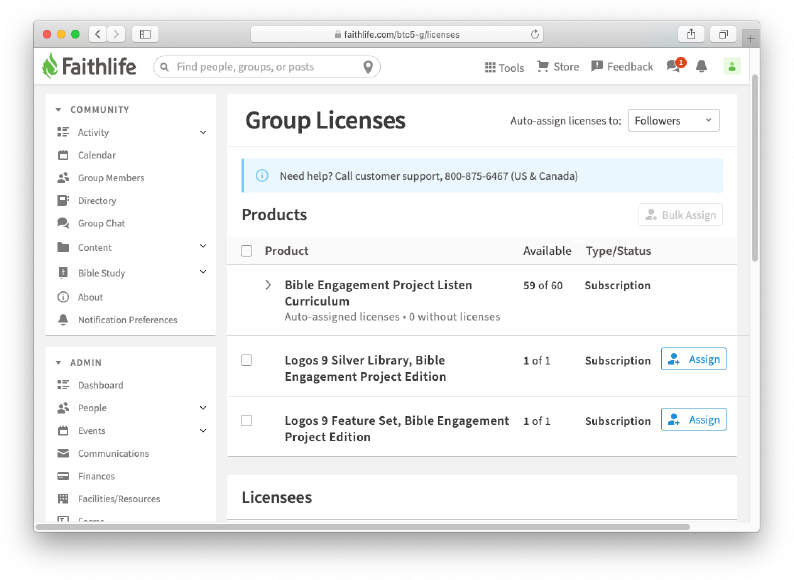
Task: Expand the Activity submenu
Action: (x=203, y=133)
